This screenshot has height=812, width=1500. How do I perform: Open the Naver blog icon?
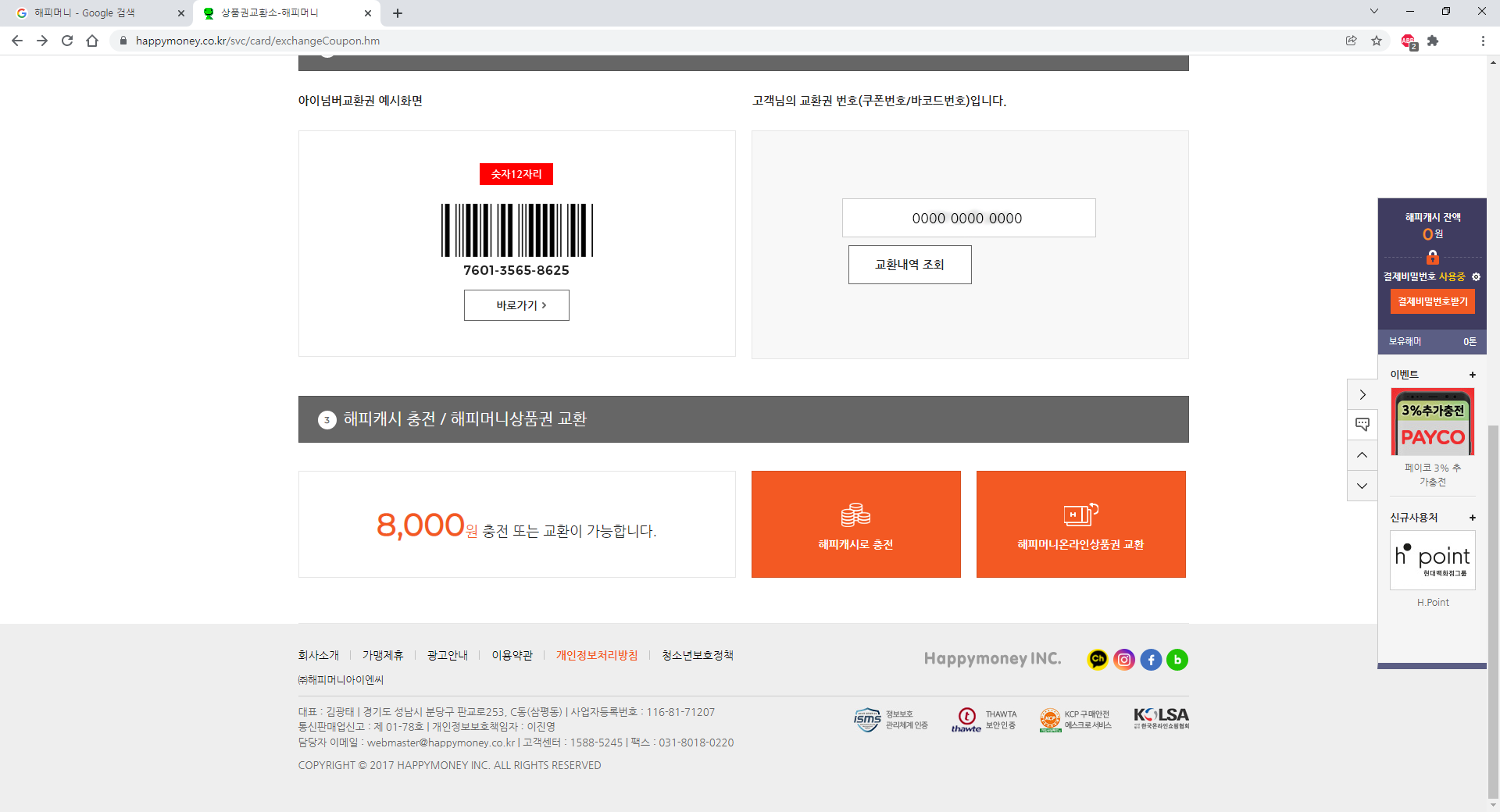[1177, 660]
